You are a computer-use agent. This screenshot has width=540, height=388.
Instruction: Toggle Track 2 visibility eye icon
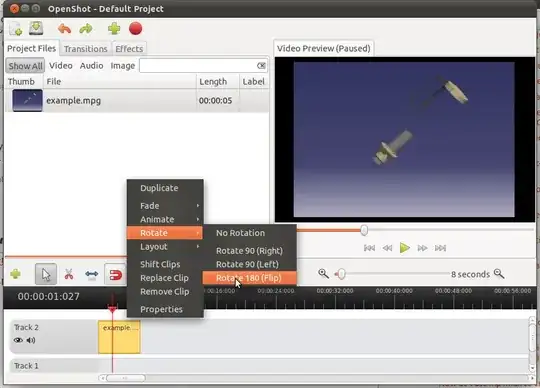point(18,340)
